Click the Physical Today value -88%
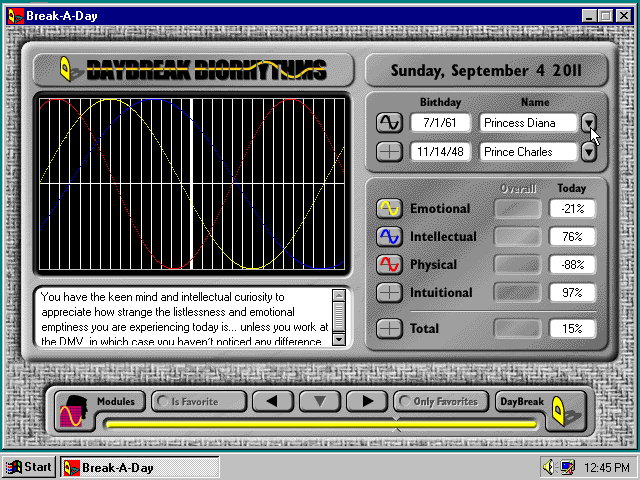This screenshot has height=480, width=640. coord(572,264)
